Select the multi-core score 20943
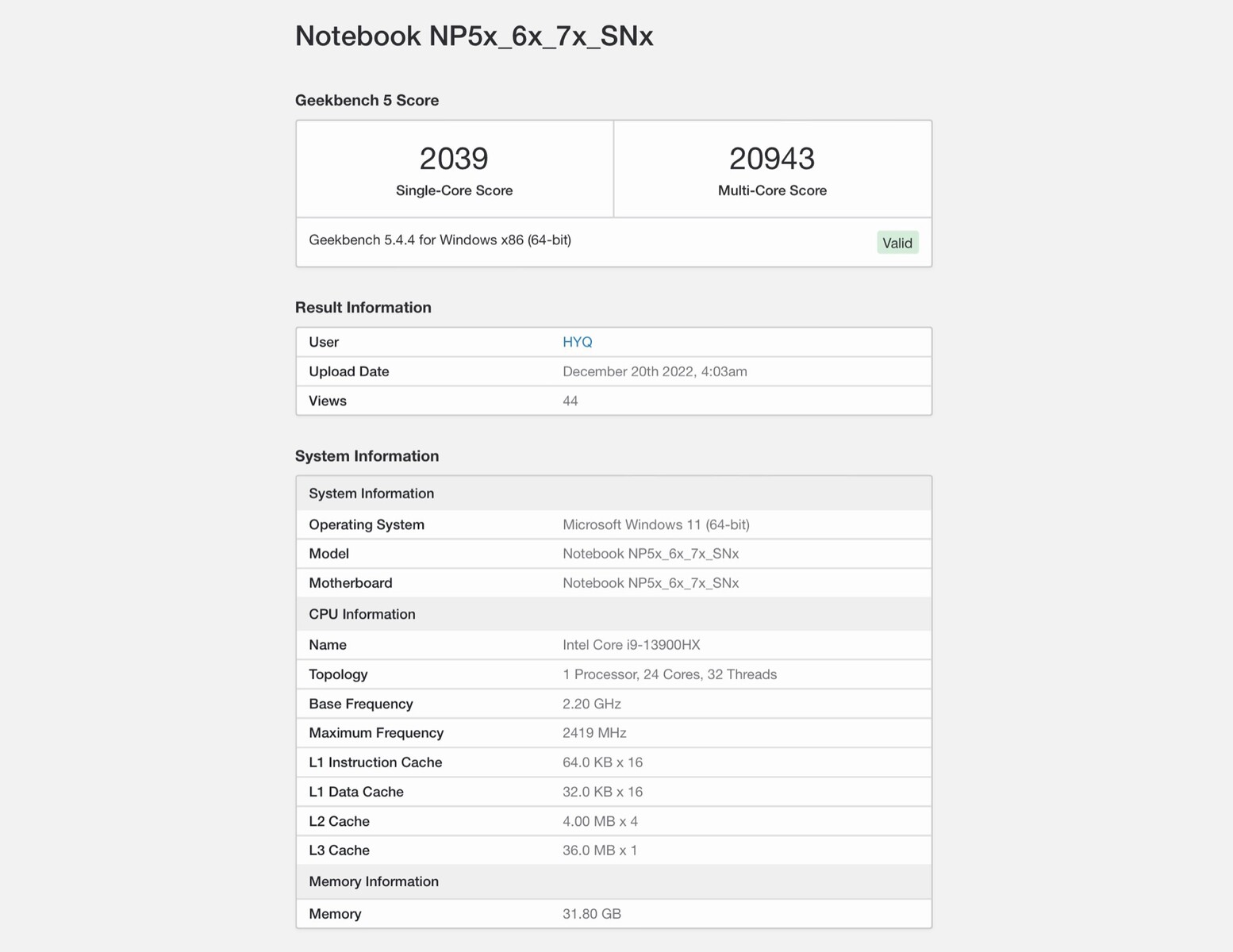The image size is (1233, 952). 772,159
